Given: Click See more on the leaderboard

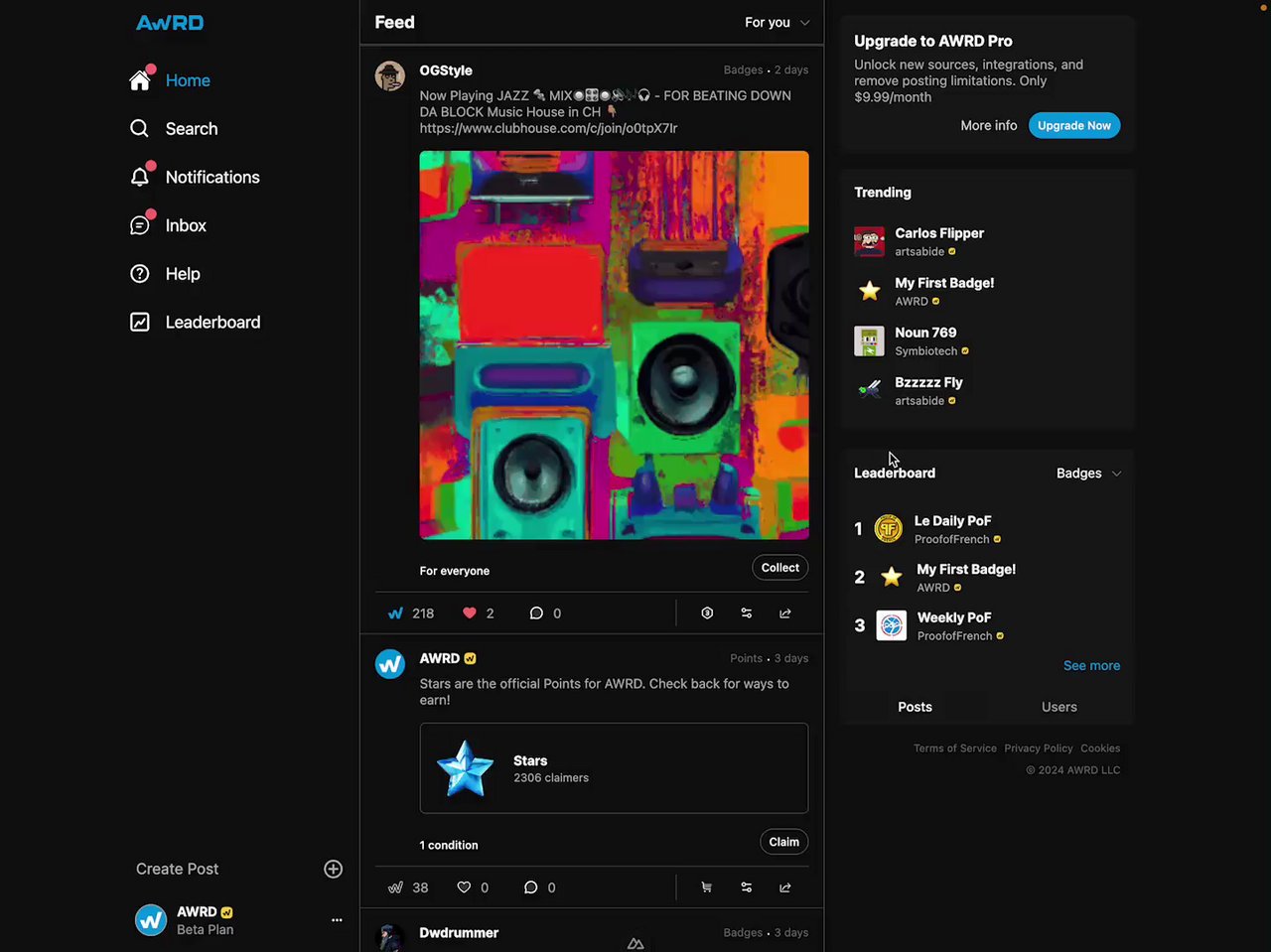Looking at the screenshot, I should (1091, 666).
